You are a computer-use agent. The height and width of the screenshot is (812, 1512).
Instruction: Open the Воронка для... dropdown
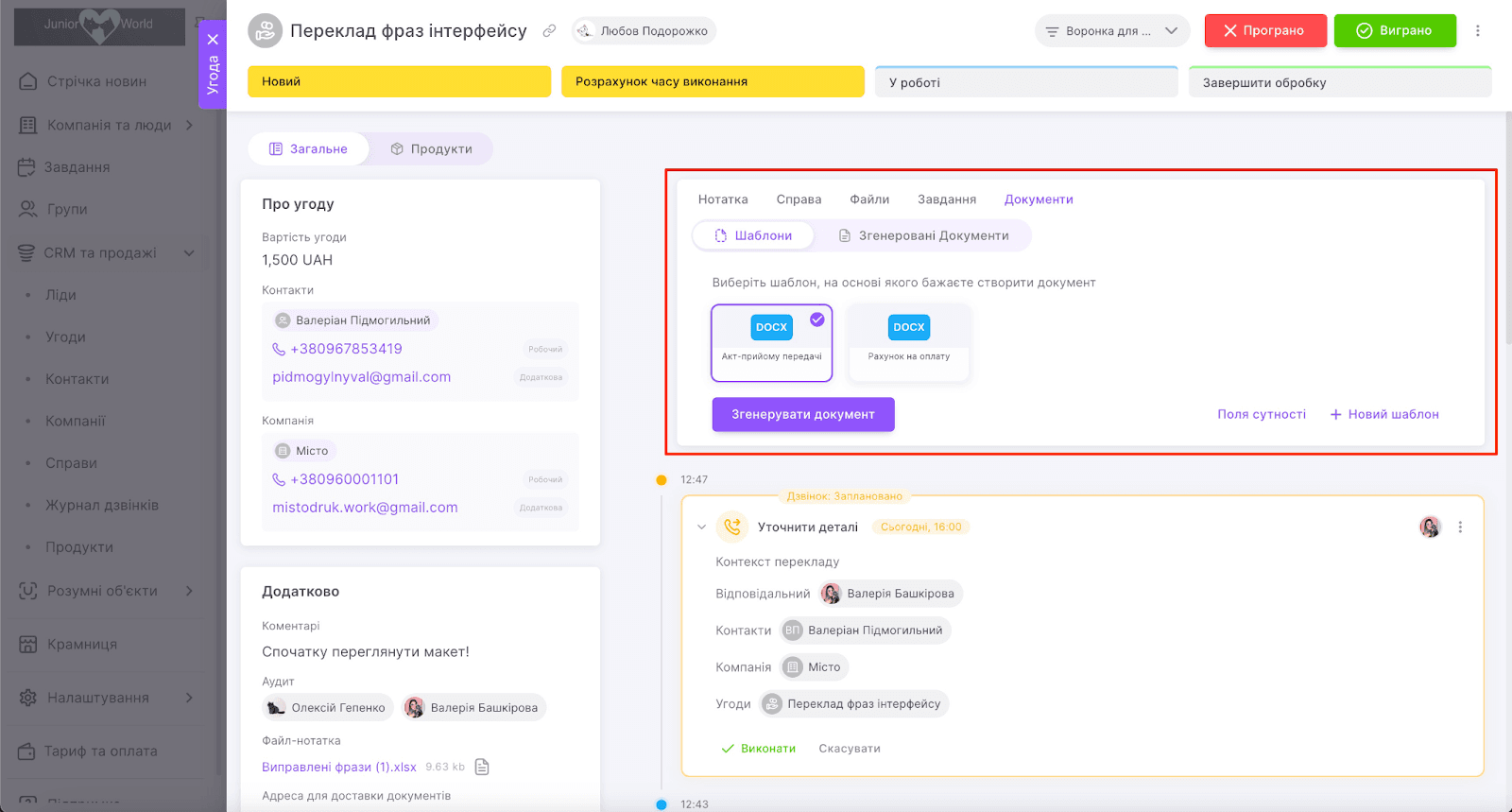click(1111, 31)
